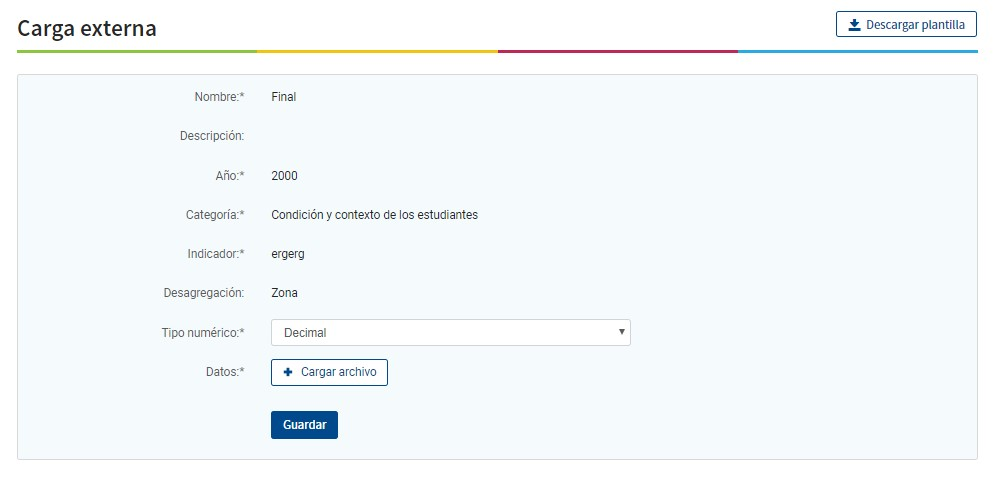The height and width of the screenshot is (477, 996).
Task: Click the Indicador value 'ergerg'
Action: pyautogui.click(x=288, y=254)
